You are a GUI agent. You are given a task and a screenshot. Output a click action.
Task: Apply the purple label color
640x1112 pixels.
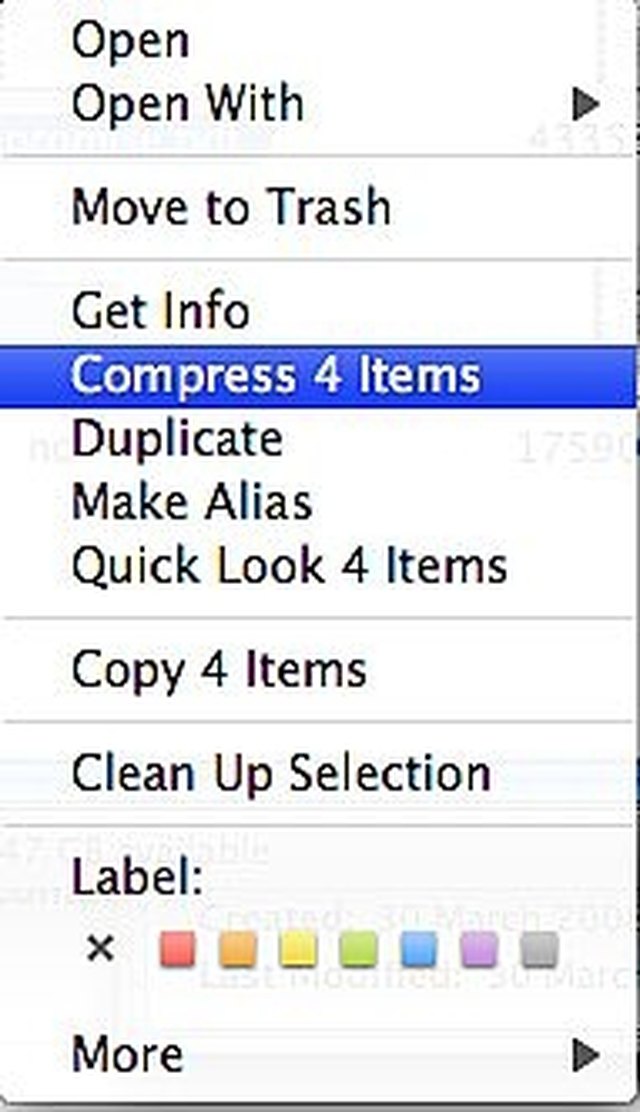tap(479, 950)
